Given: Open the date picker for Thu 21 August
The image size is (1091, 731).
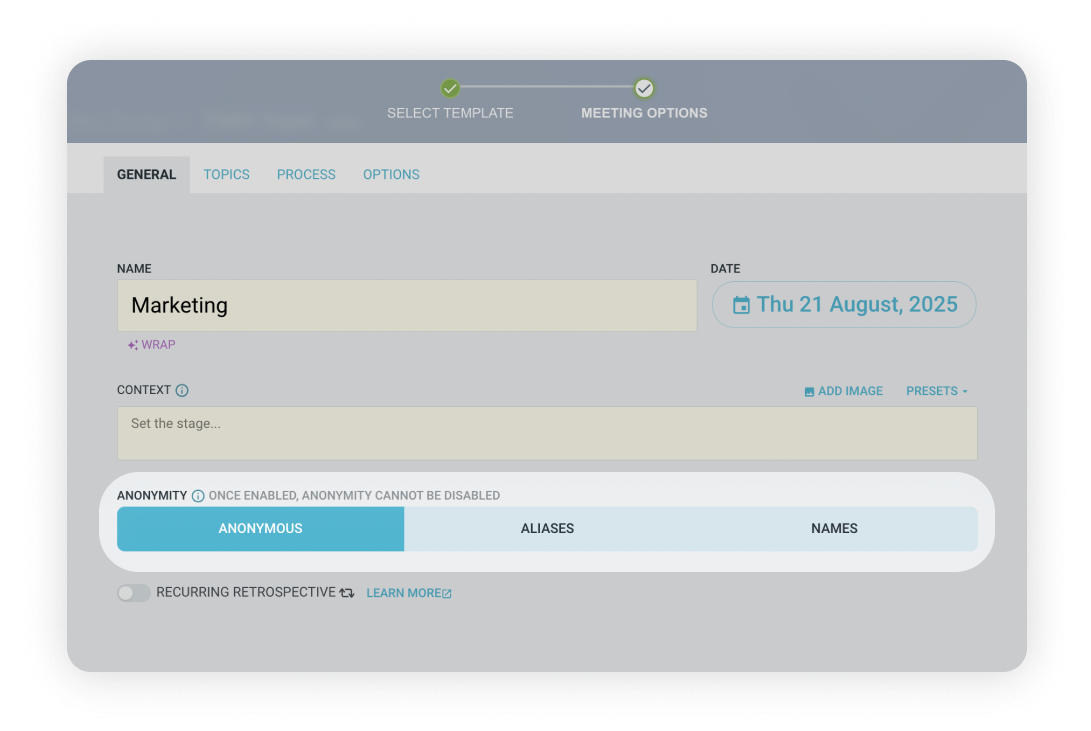Looking at the screenshot, I should pos(844,305).
